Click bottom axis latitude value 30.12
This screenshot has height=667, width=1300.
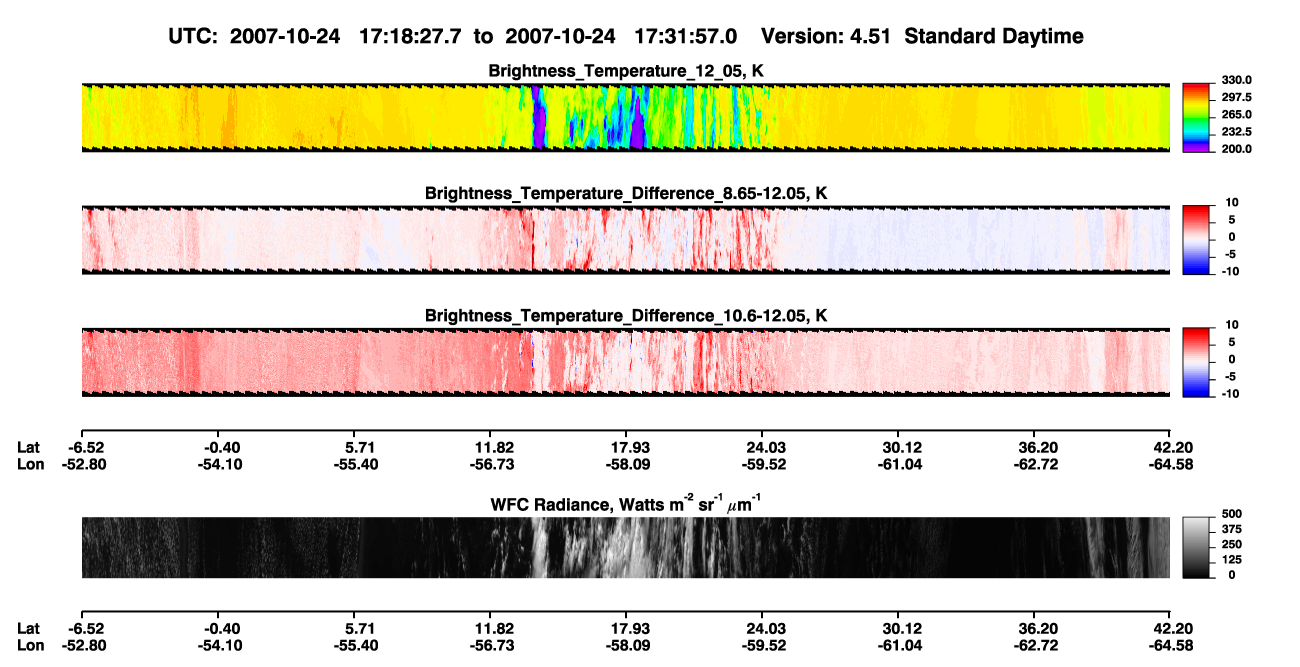[902, 628]
